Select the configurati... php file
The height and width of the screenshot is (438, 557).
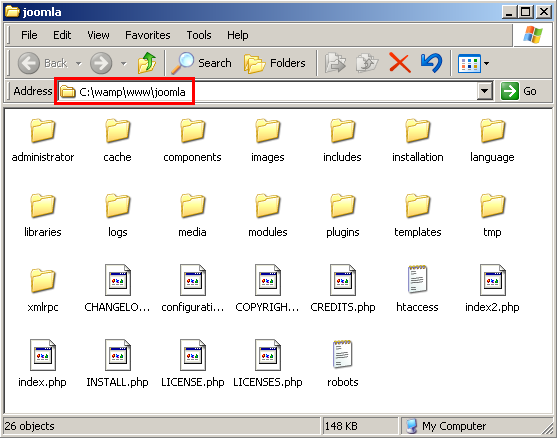[x=193, y=288]
